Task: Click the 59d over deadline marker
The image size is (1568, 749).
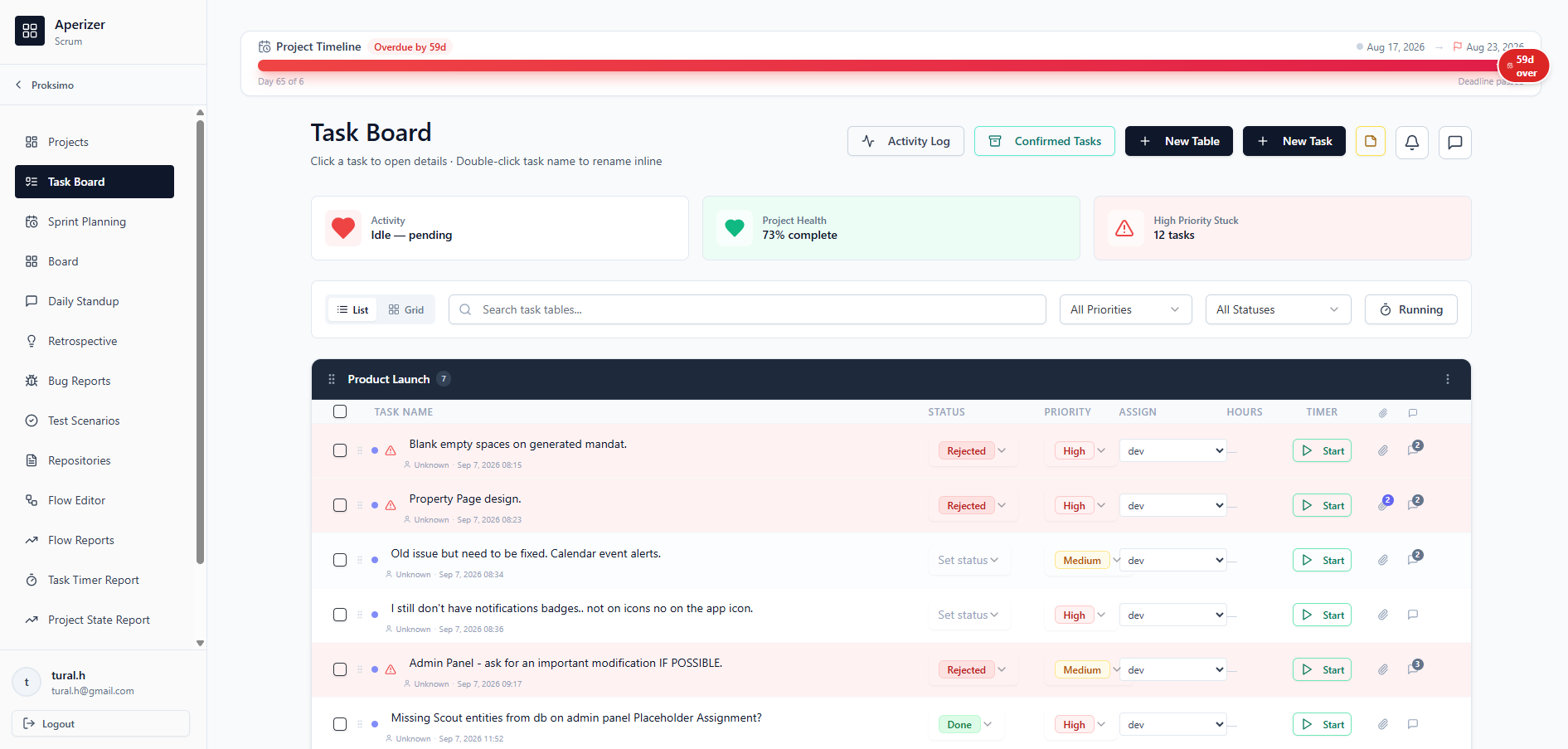Action: pyautogui.click(x=1524, y=66)
